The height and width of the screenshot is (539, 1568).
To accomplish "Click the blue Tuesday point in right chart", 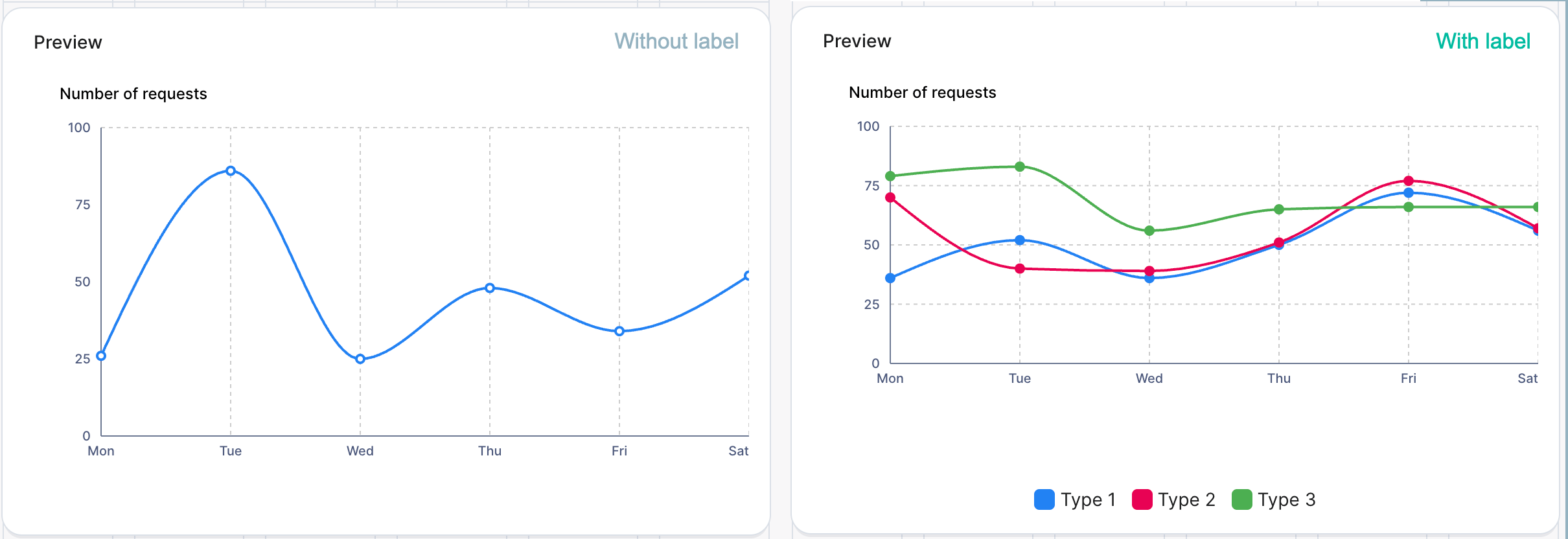I will click(x=1020, y=240).
